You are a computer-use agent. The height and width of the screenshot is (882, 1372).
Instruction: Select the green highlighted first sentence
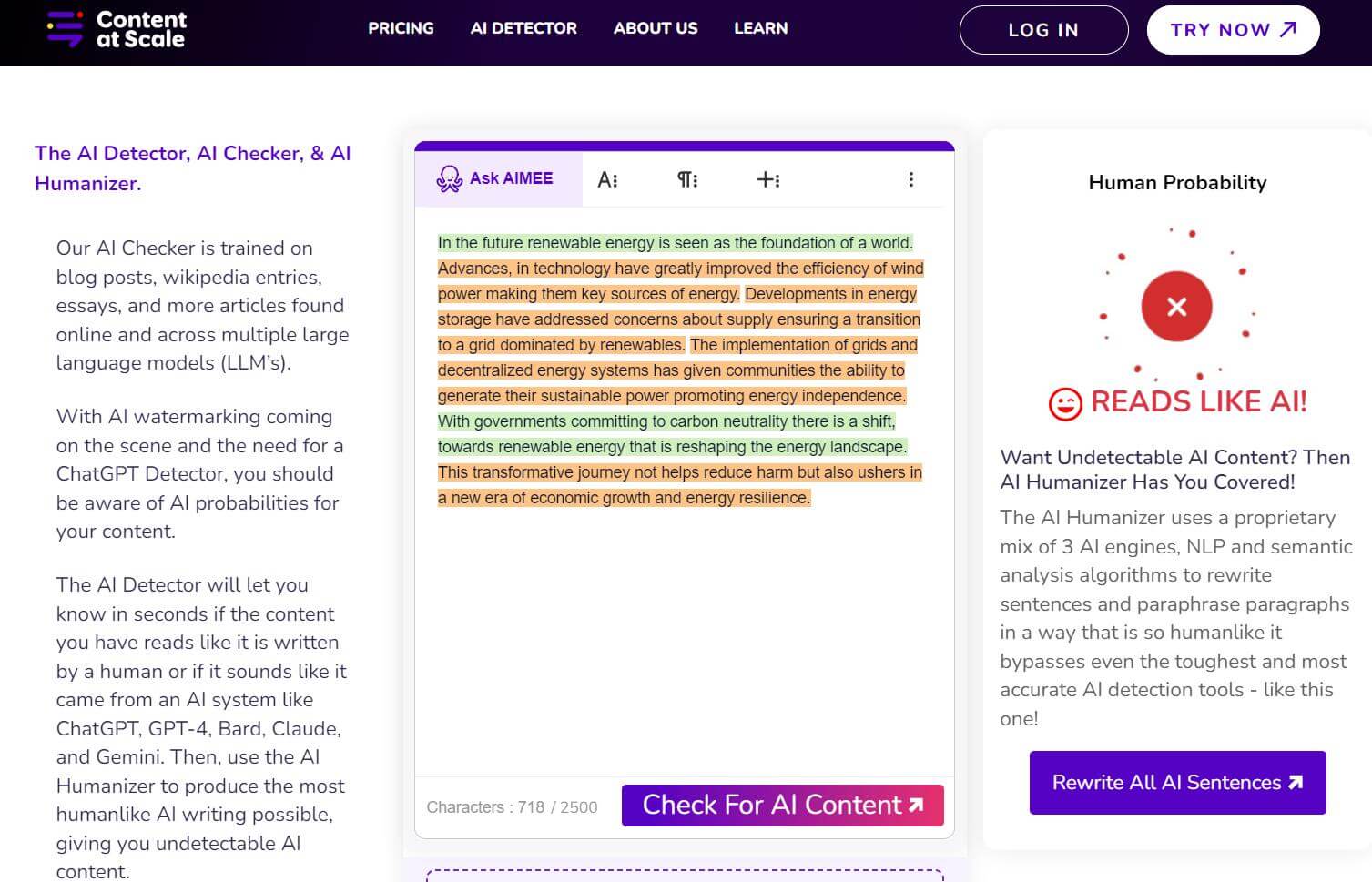674,243
